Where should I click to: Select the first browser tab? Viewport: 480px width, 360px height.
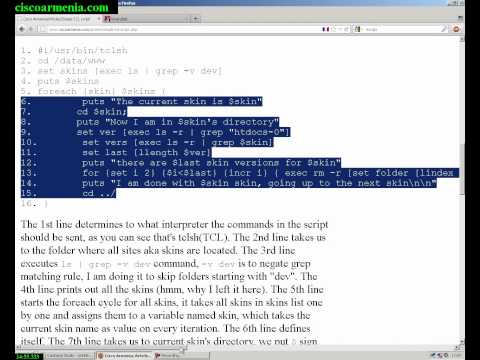click(x=60, y=19)
